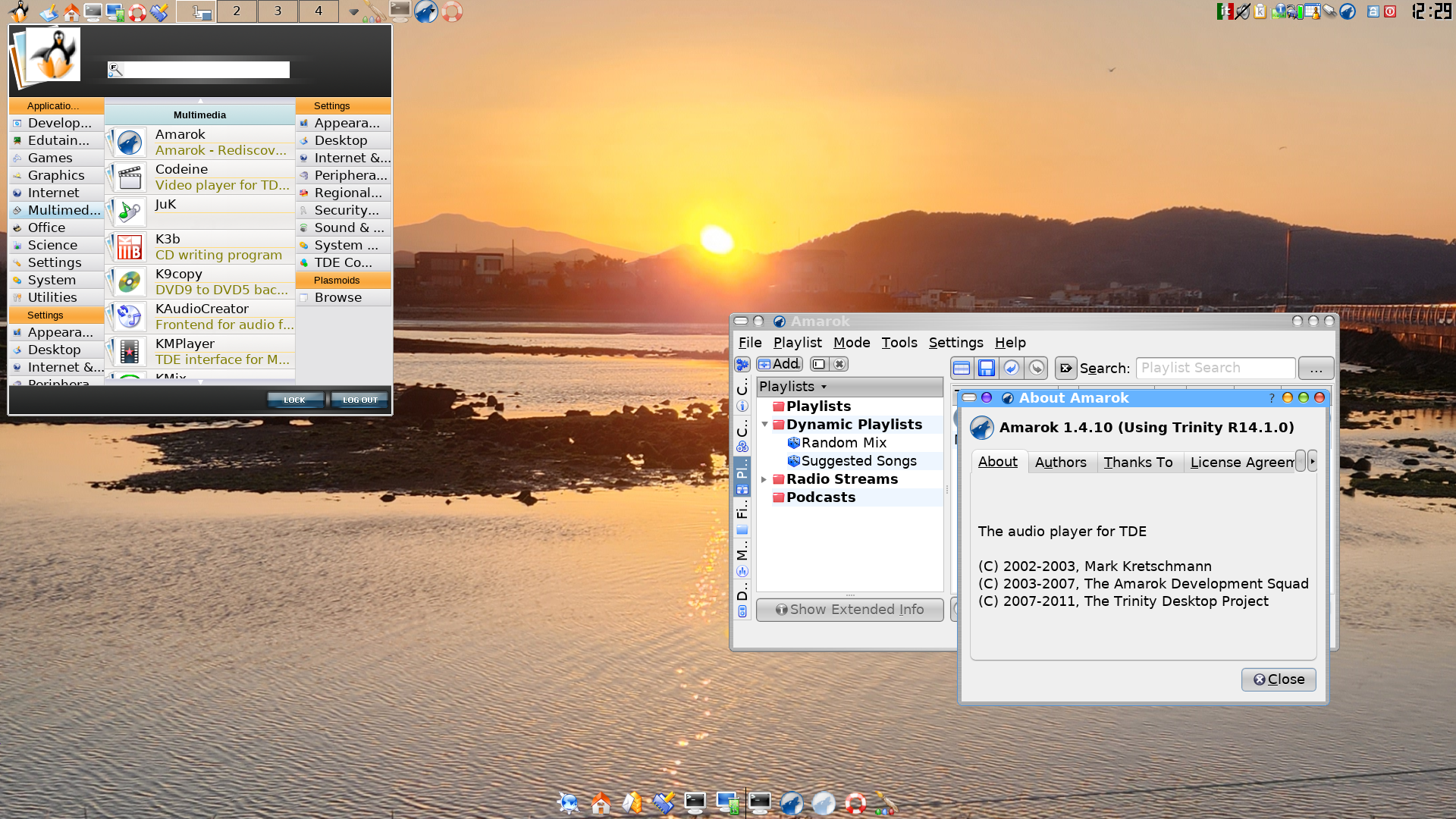Open the Tools menu in Amarok
Image resolution: width=1456 pixels, height=819 pixels.
[899, 343]
